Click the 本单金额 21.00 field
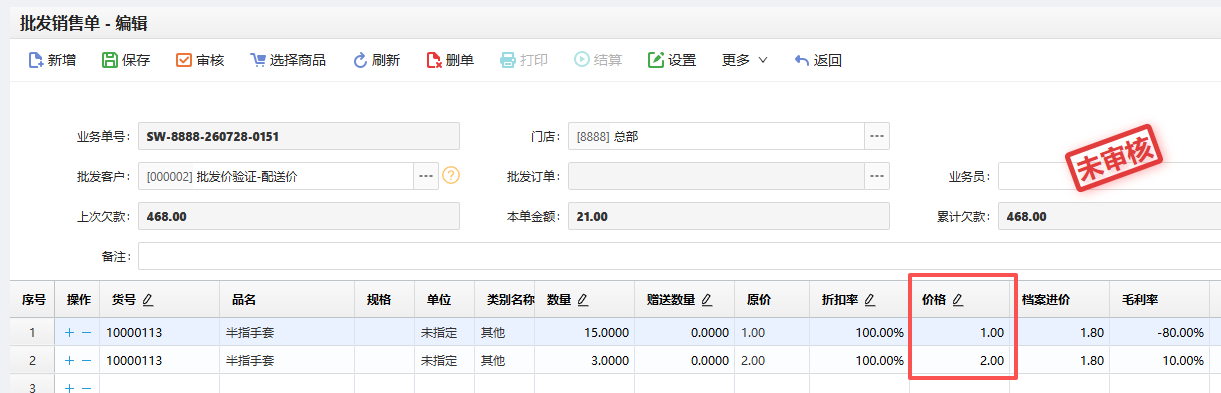Viewport: 1221px width, 393px height. [728, 216]
